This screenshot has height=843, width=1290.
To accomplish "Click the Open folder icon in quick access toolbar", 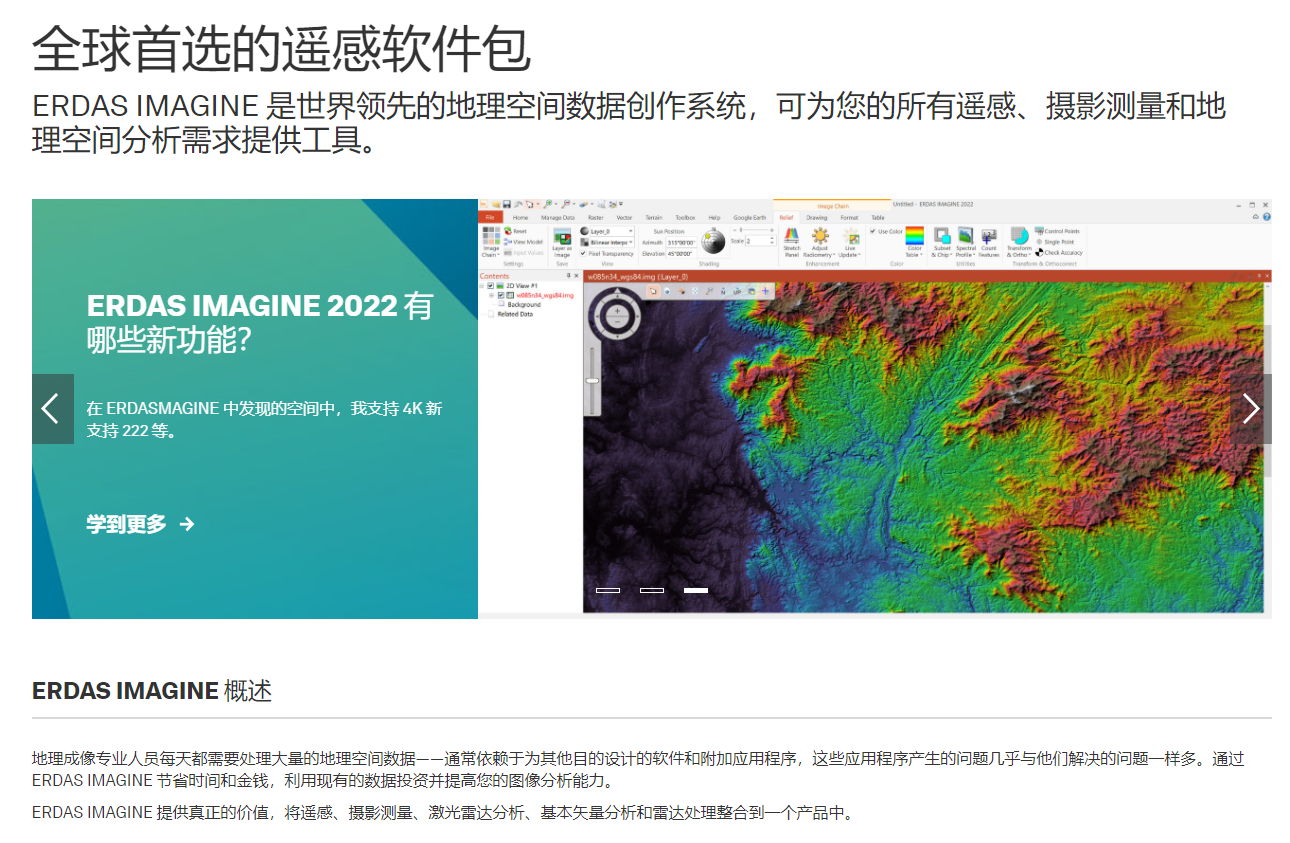I will pos(496,204).
